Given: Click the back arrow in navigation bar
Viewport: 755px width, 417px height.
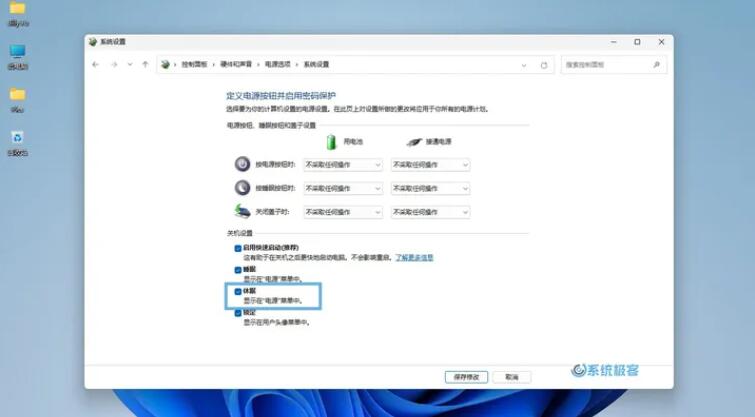Looking at the screenshot, I should [95, 65].
